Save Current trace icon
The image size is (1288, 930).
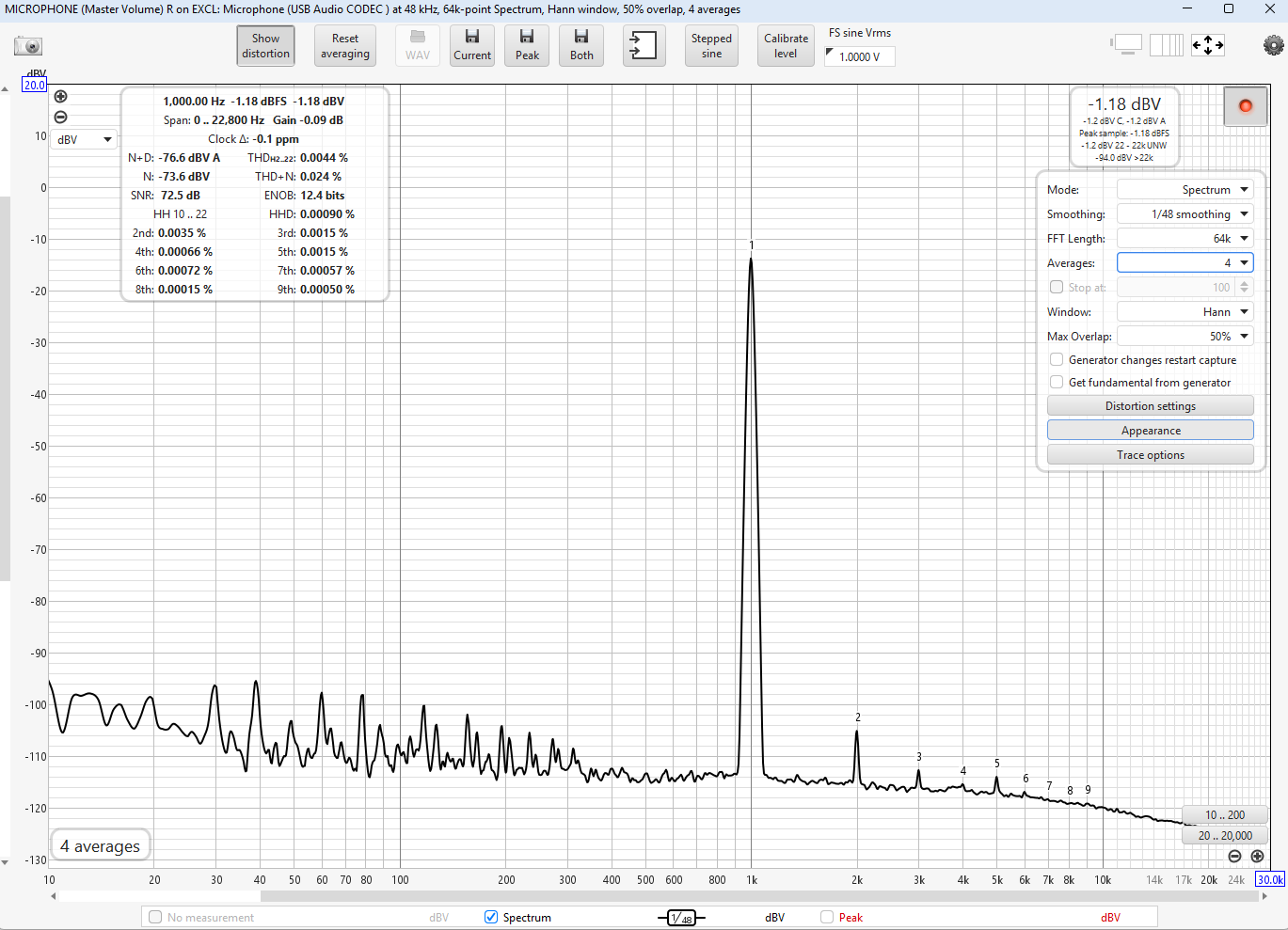tap(472, 45)
